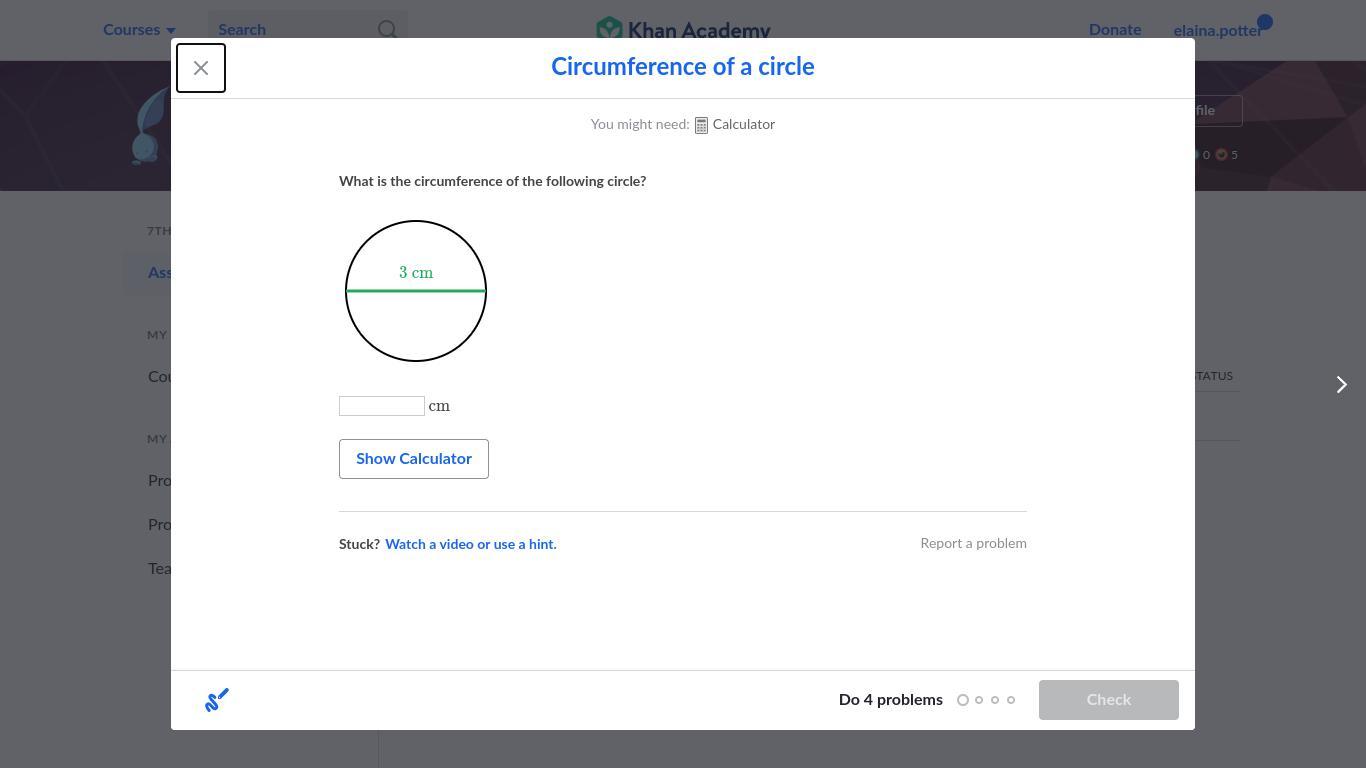Open 'Watch a video or use a hint' link
Screen dimensions: 1366x768
[x=470, y=545]
